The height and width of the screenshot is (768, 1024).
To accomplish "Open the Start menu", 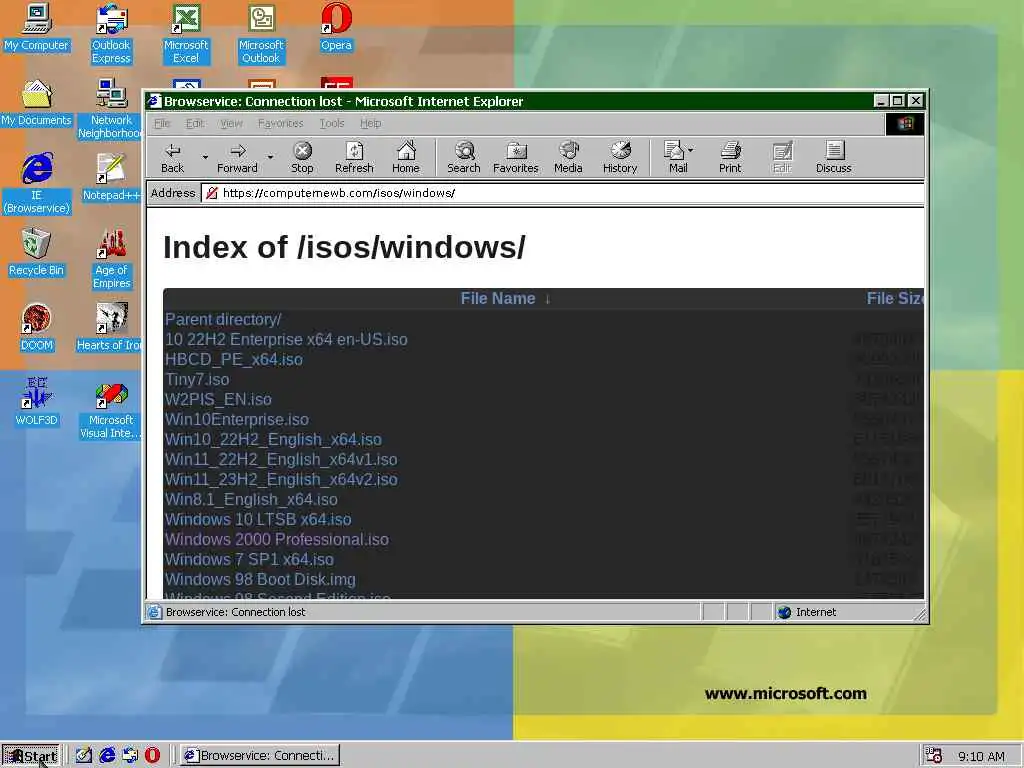I will click(31, 756).
